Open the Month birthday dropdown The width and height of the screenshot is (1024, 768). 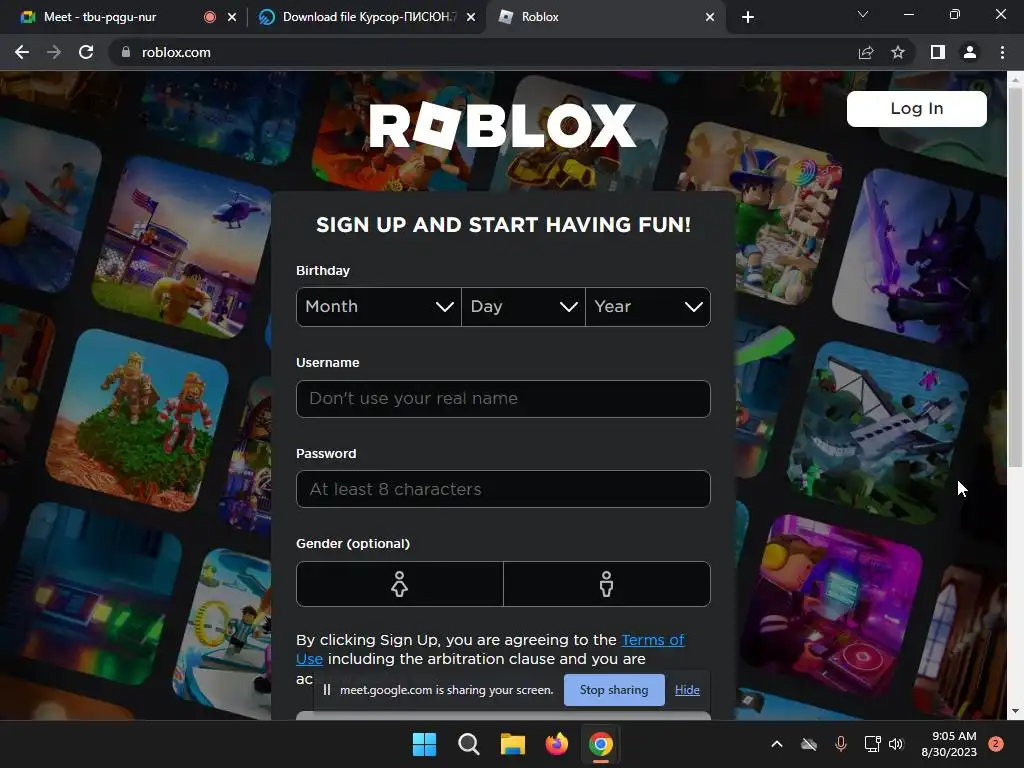[379, 306]
